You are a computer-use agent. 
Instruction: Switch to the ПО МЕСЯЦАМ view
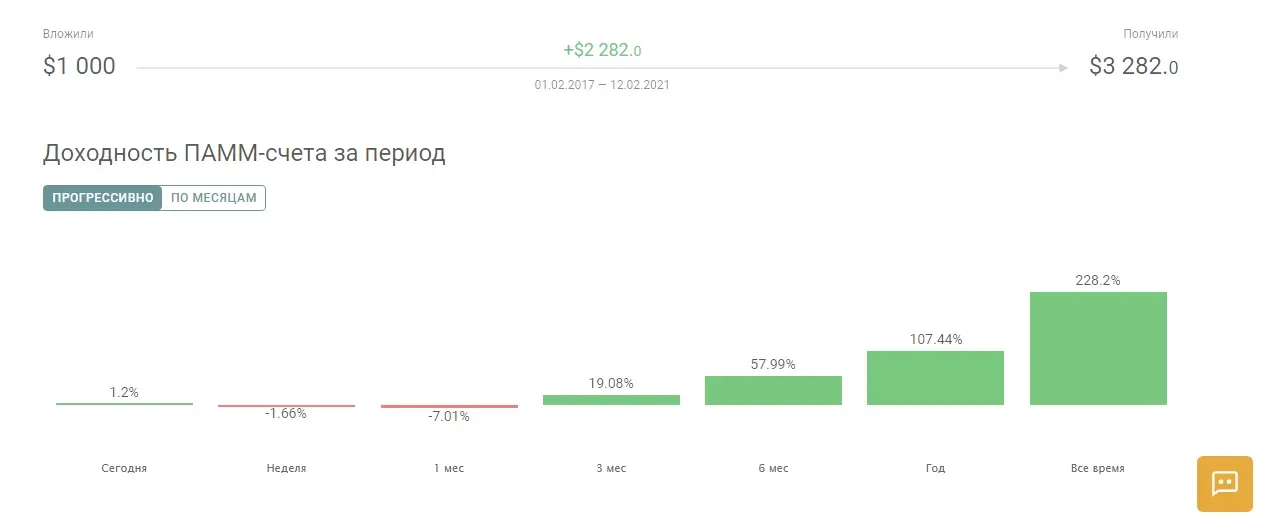[213, 198]
